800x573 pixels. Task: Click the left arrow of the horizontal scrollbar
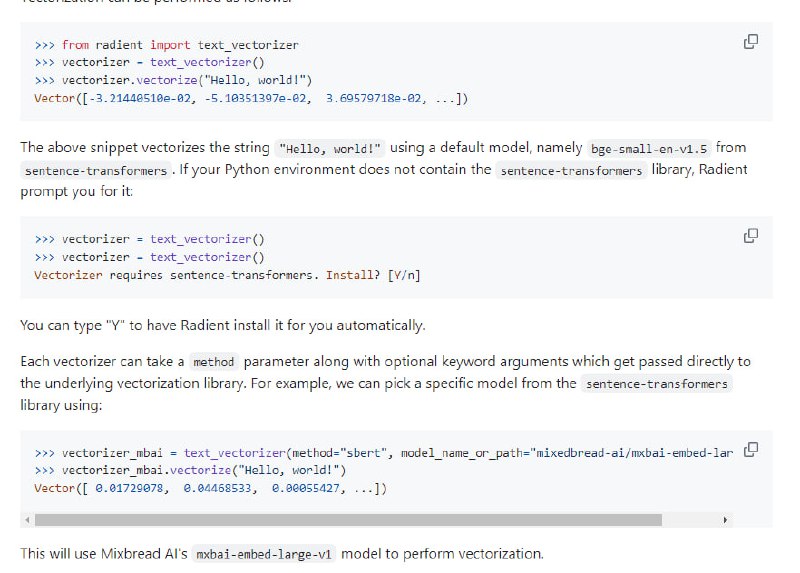[27, 520]
